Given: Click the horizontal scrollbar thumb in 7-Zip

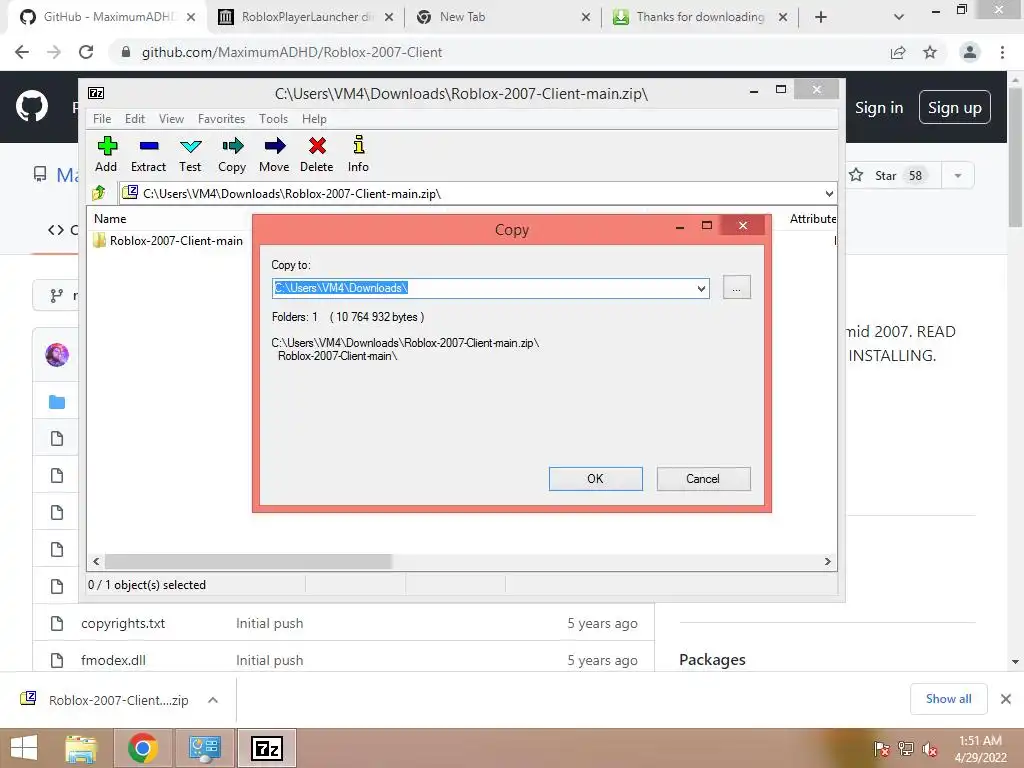Looking at the screenshot, I should [x=248, y=561].
